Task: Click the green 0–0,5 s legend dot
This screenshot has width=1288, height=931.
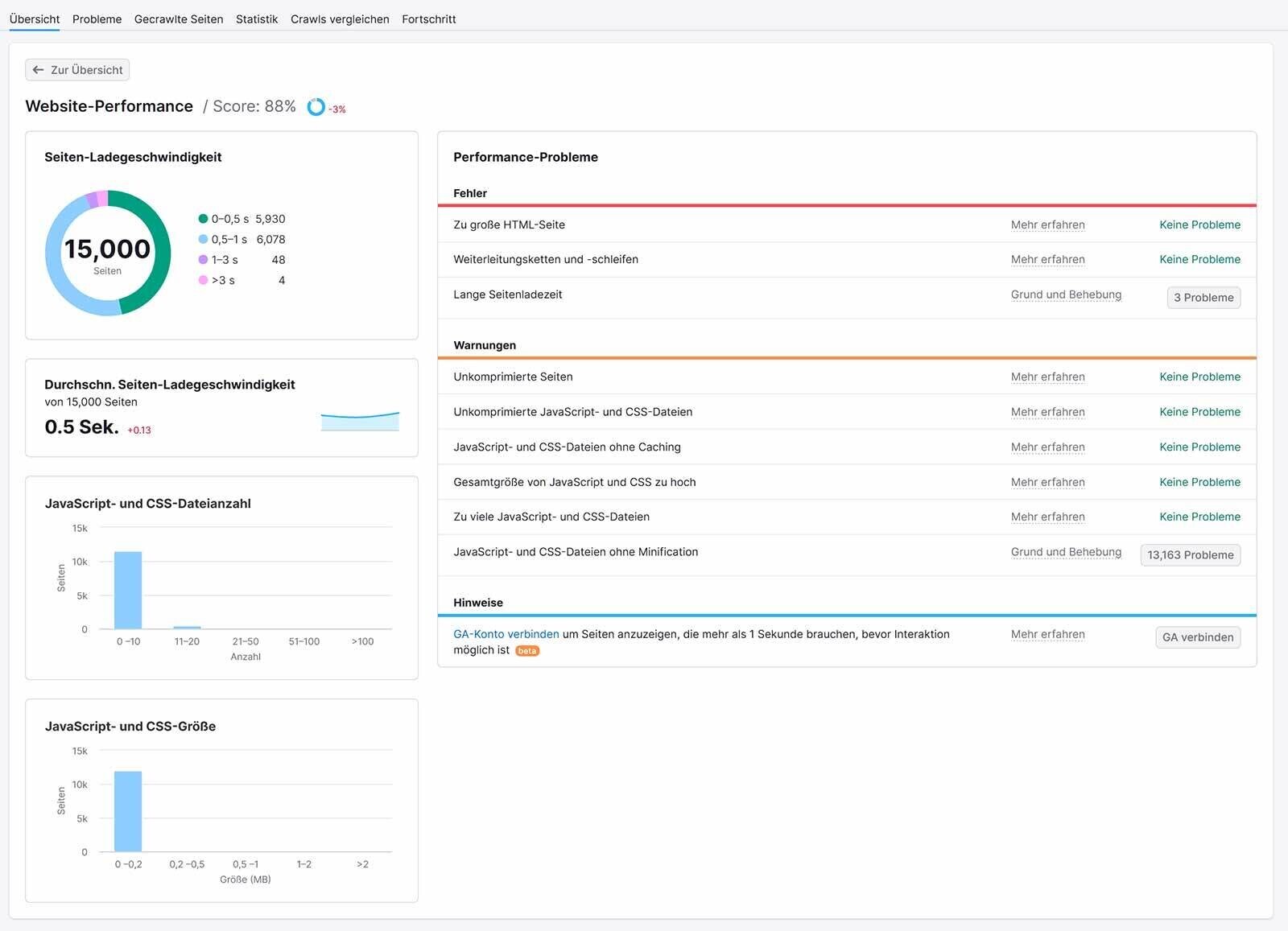Action: 203,219
